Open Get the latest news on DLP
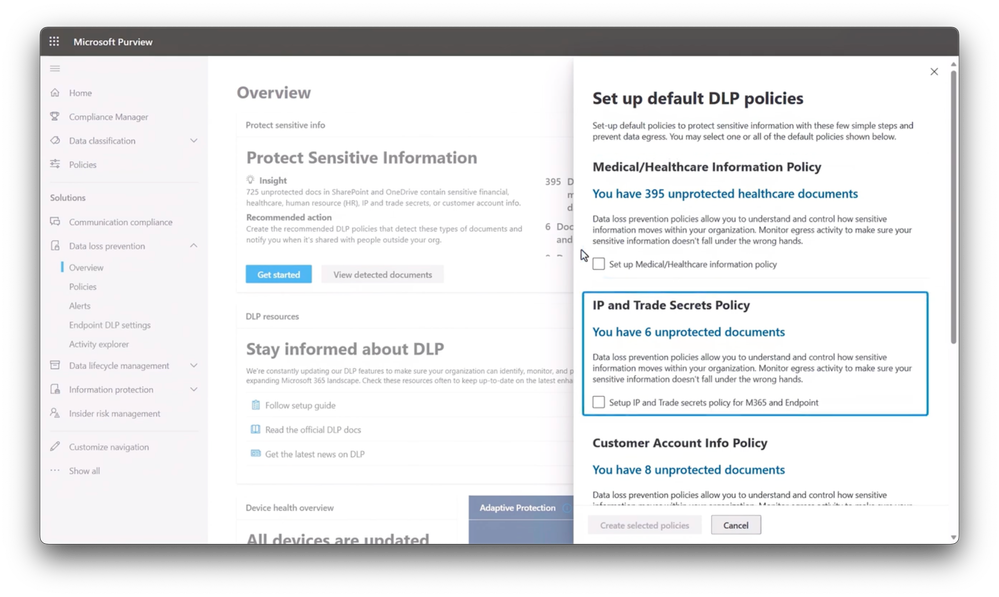999x597 pixels. pos(315,454)
